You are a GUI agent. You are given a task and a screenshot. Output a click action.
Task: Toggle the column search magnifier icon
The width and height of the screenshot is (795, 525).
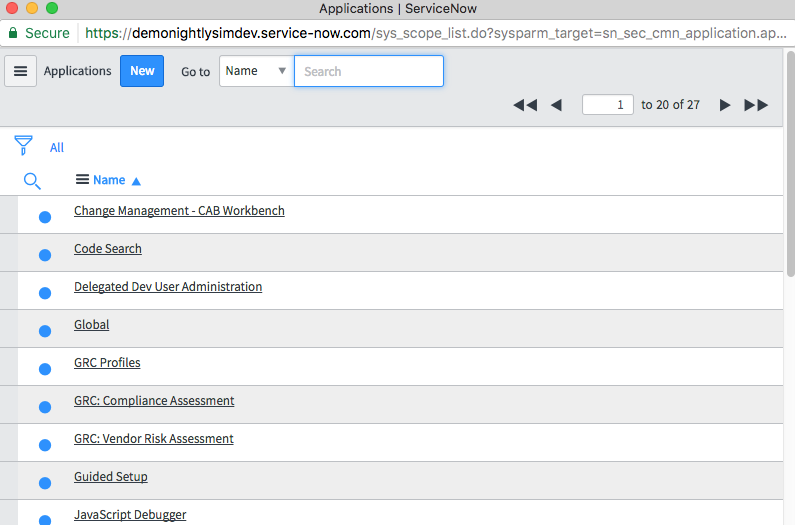[x=32, y=181]
